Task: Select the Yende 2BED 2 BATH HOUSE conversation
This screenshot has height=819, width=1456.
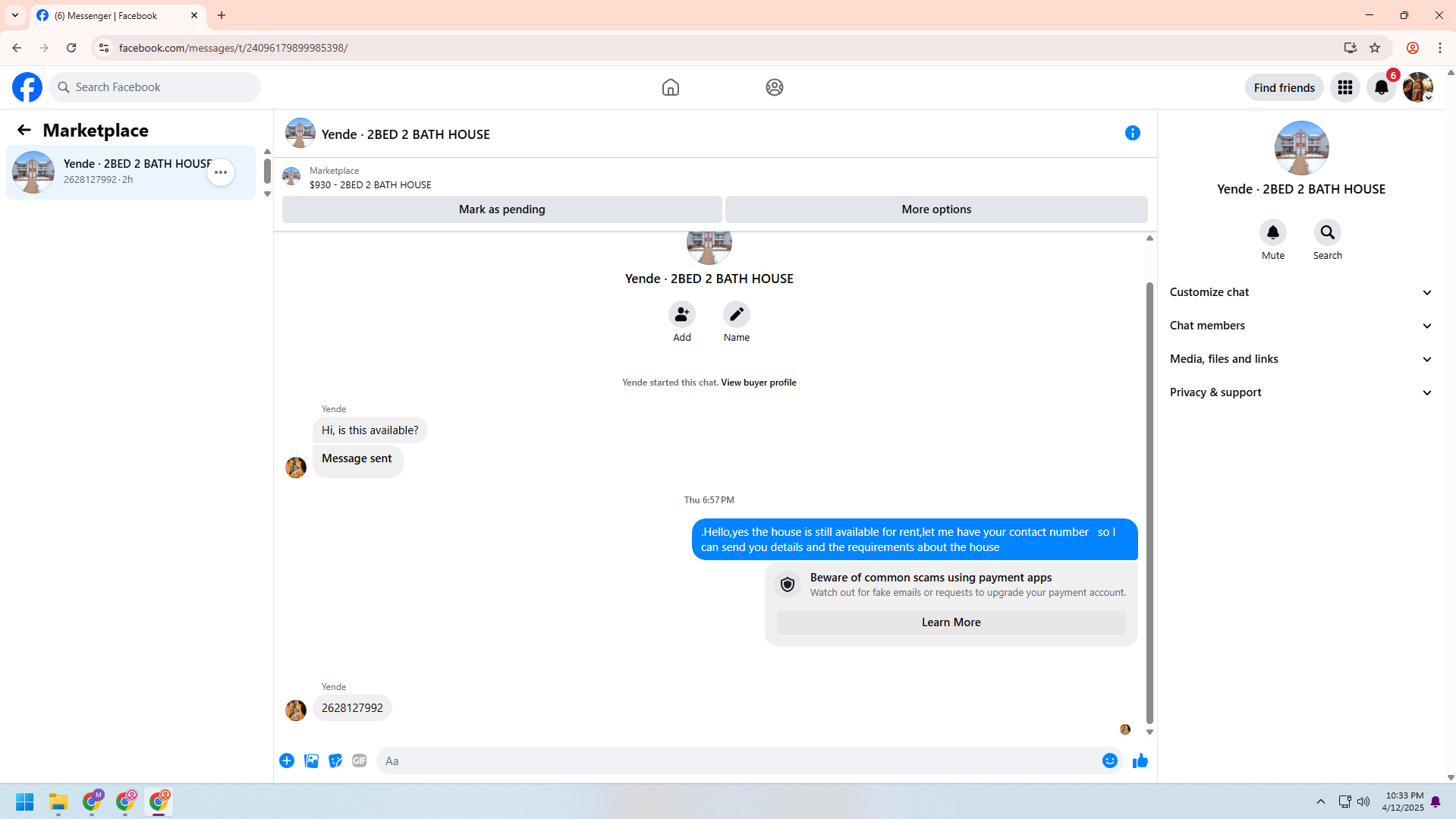Action: (131, 172)
